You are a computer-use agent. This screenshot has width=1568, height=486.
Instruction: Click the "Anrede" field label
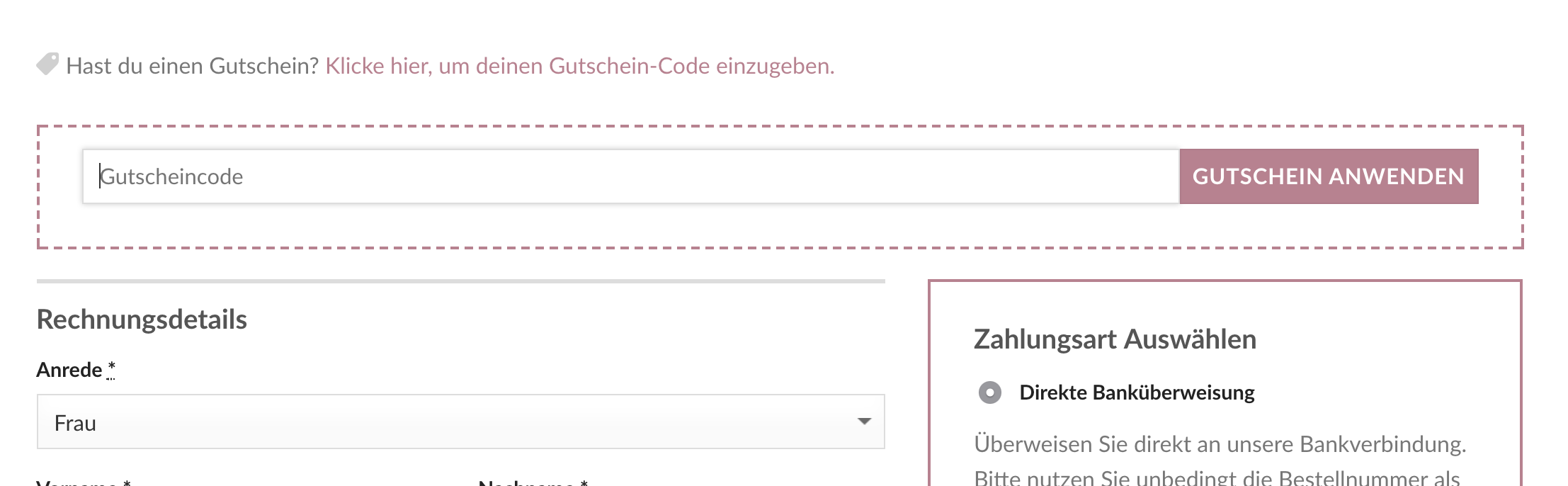[69, 370]
